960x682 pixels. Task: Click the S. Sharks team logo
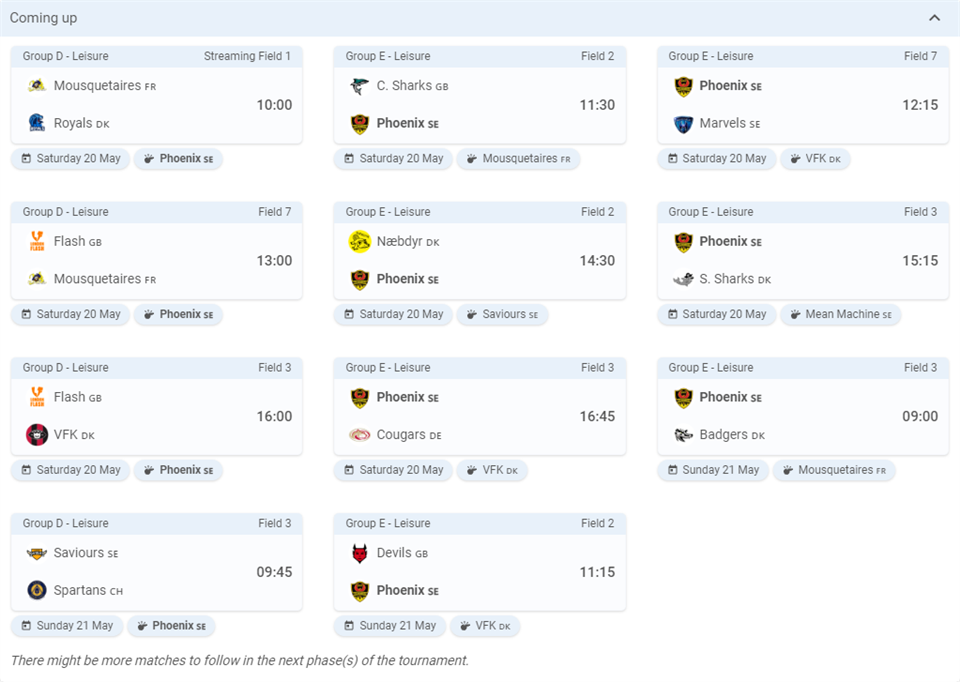tap(683, 279)
